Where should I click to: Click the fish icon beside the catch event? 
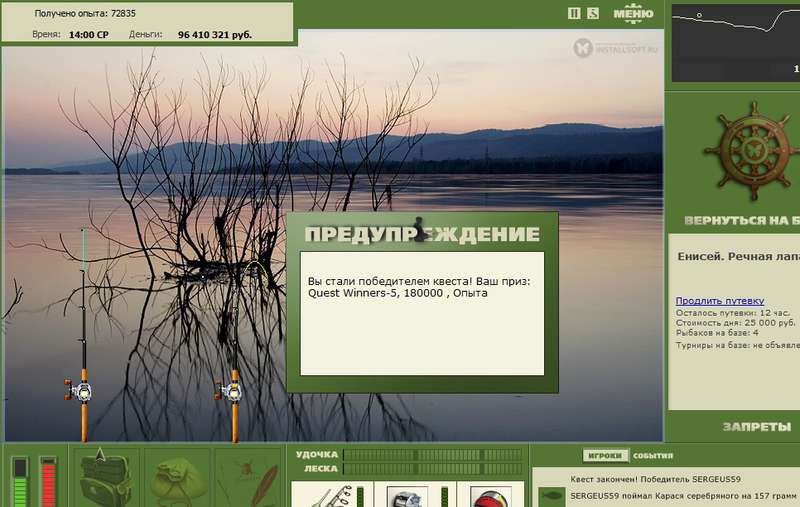pos(553,496)
